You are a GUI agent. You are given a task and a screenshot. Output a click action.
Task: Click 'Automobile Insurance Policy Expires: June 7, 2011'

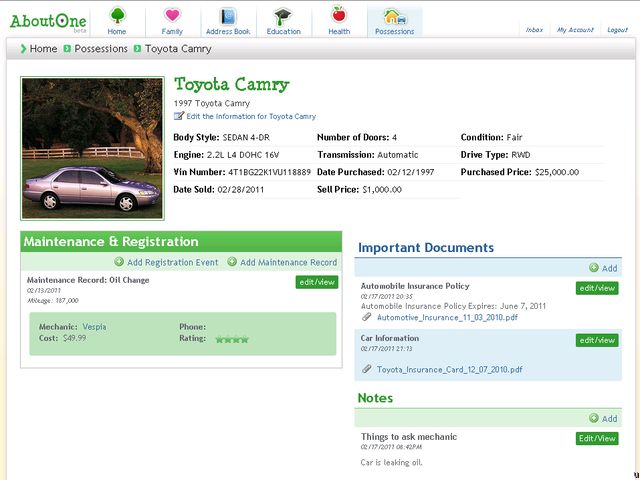(453, 306)
